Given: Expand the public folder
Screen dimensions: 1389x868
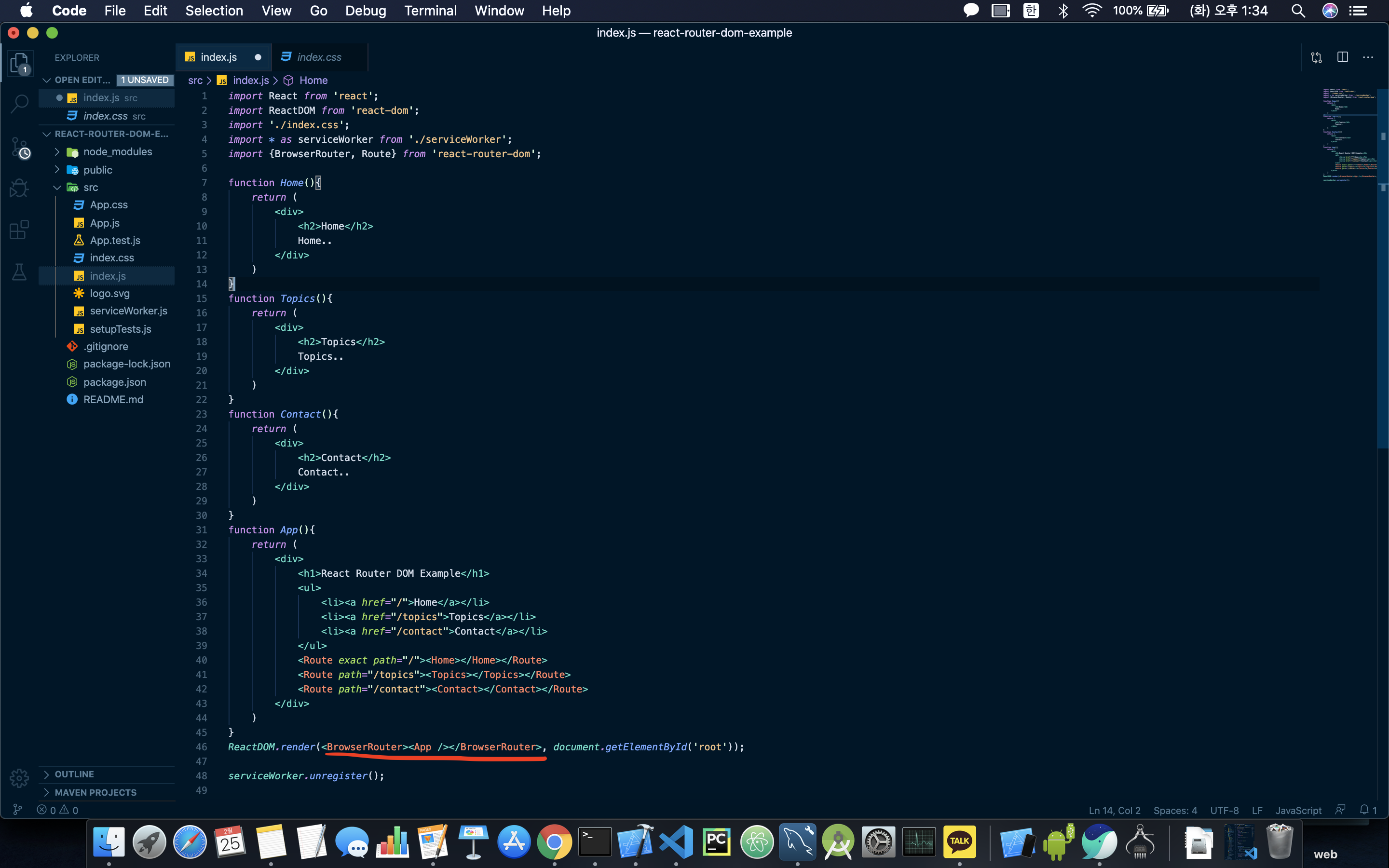Looking at the screenshot, I should [97, 170].
